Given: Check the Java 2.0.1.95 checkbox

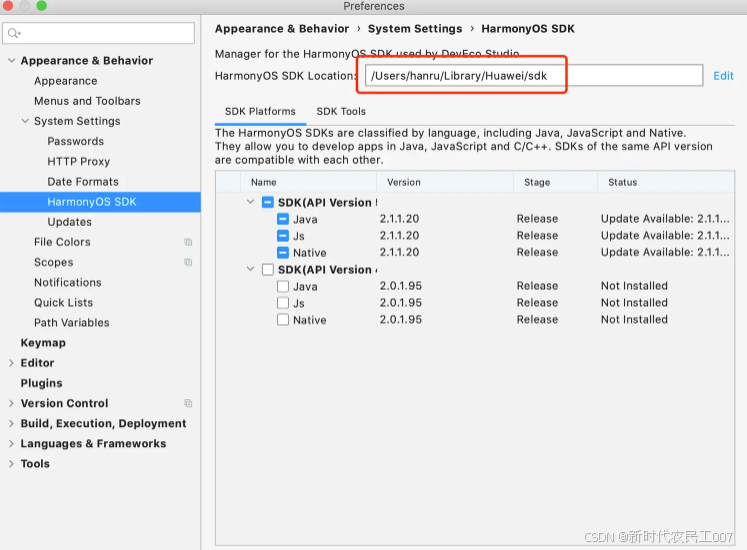Looking at the screenshot, I should [283, 286].
